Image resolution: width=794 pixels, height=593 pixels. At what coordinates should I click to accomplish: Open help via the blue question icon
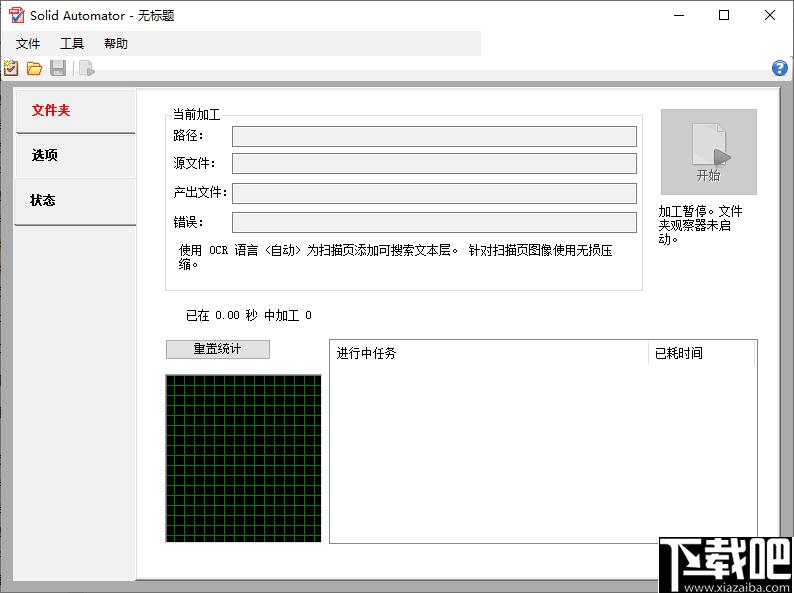click(x=780, y=68)
